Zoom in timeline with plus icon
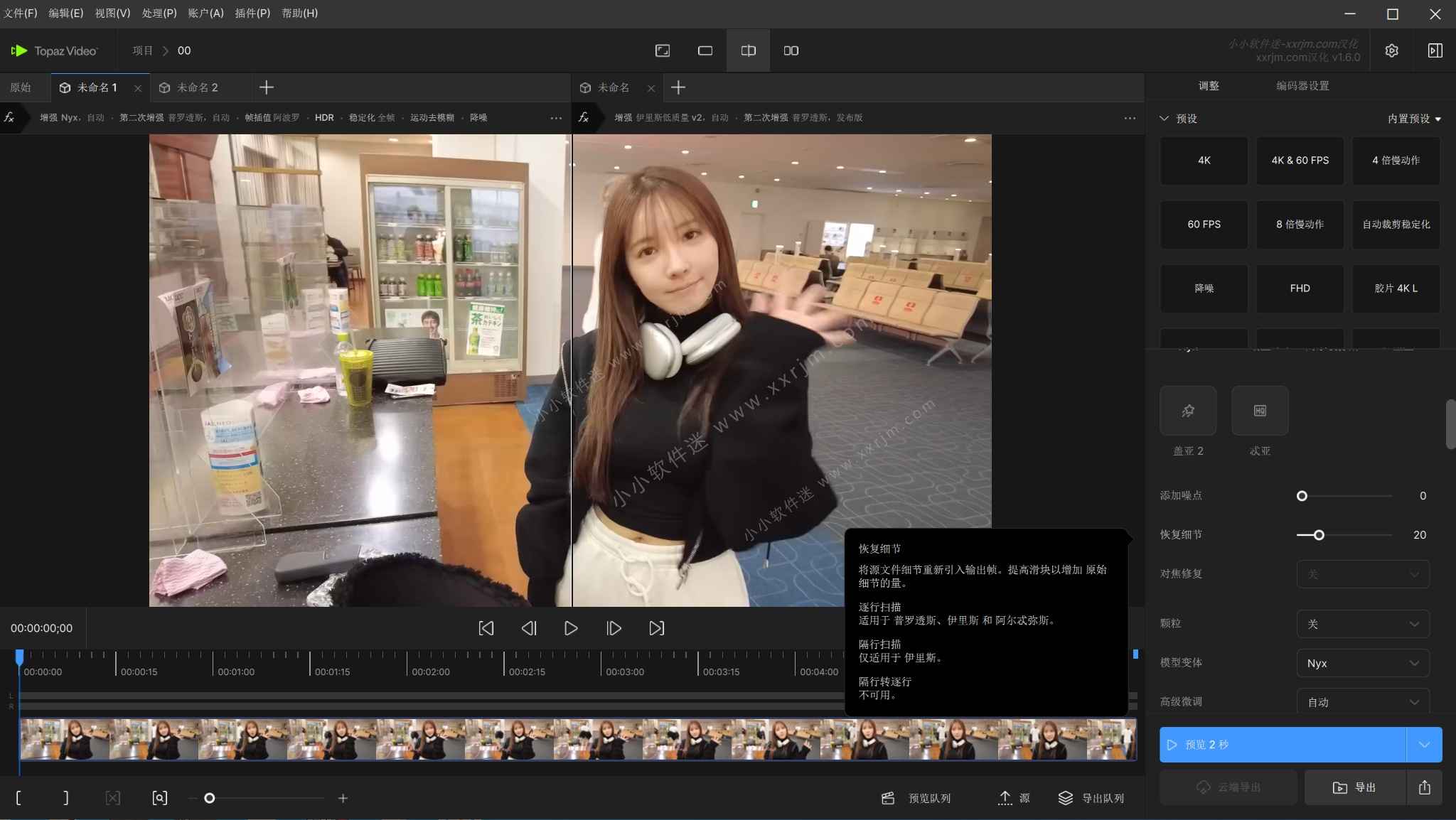Image resolution: width=1456 pixels, height=820 pixels. click(x=343, y=798)
